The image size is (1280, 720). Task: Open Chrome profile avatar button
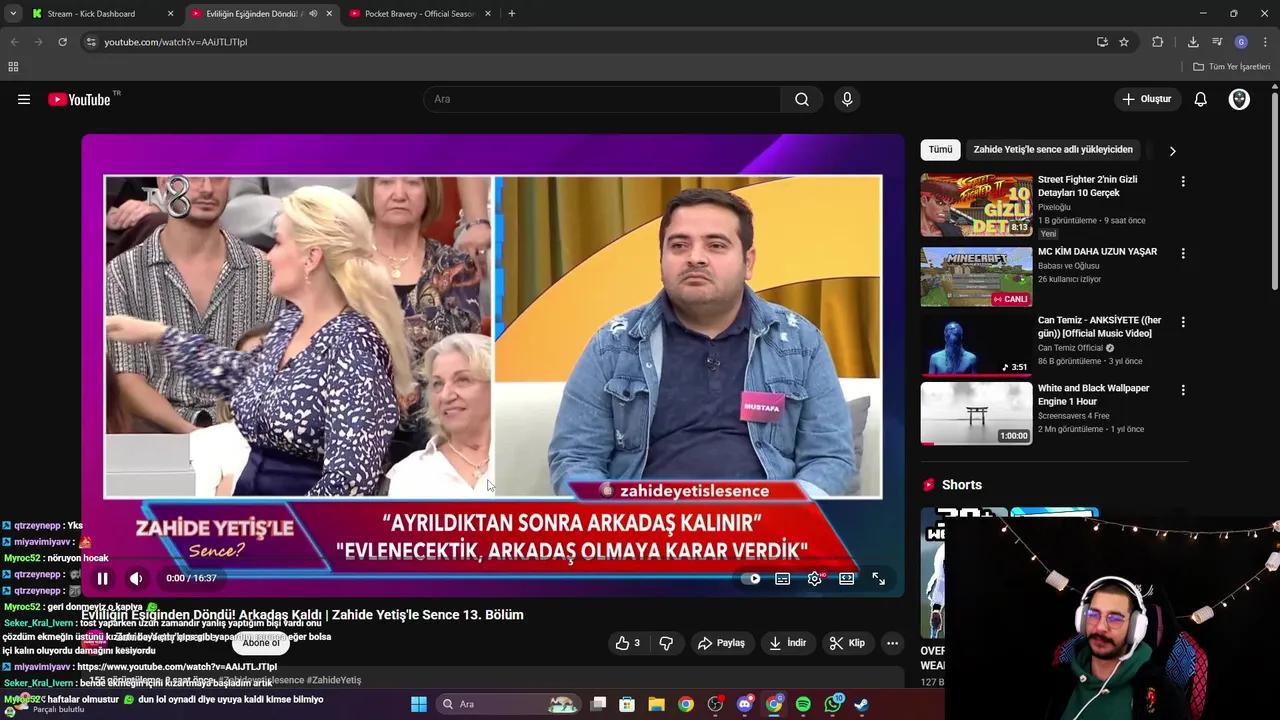pos(1241,42)
